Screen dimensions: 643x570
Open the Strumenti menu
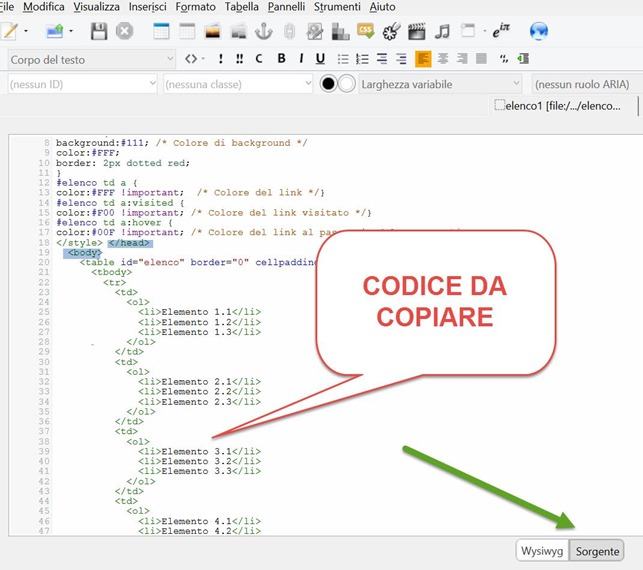(337, 7)
